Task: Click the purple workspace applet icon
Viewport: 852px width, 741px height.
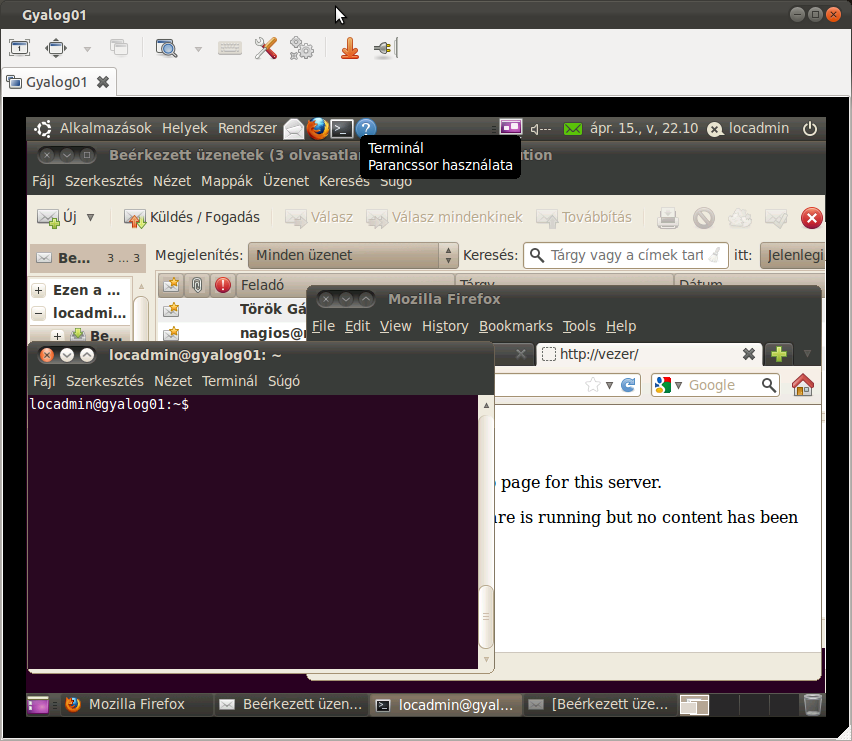Action: click(x=511, y=128)
